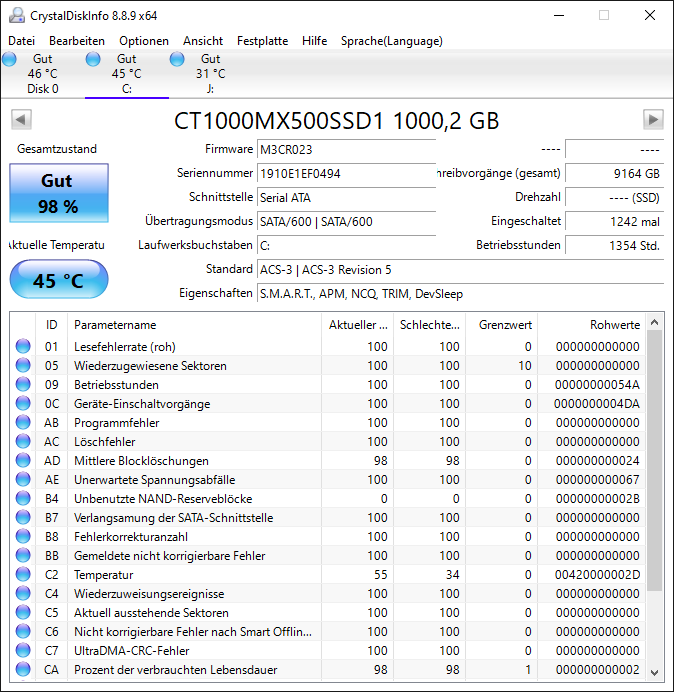Open the Optionen menu

(x=144, y=41)
